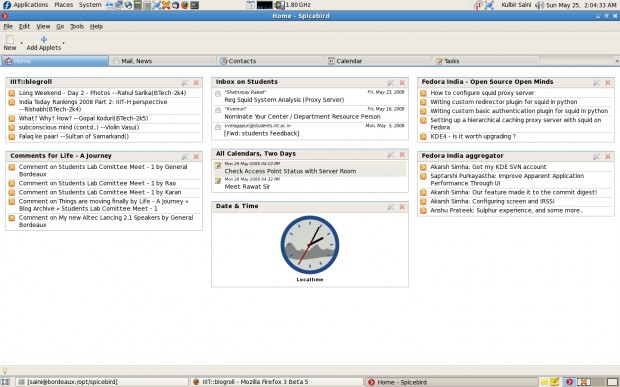Open 'KDE4 - Is it worth upgrading ?'
Image resolution: width=620 pixels, height=387 pixels.
473,136
